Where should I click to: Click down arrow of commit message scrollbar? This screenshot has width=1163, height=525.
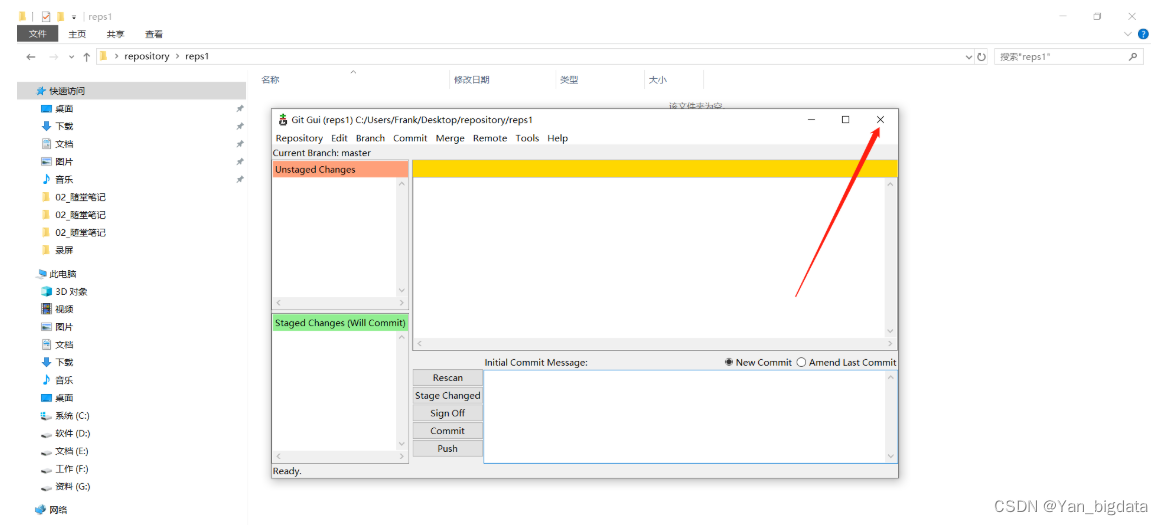click(892, 456)
